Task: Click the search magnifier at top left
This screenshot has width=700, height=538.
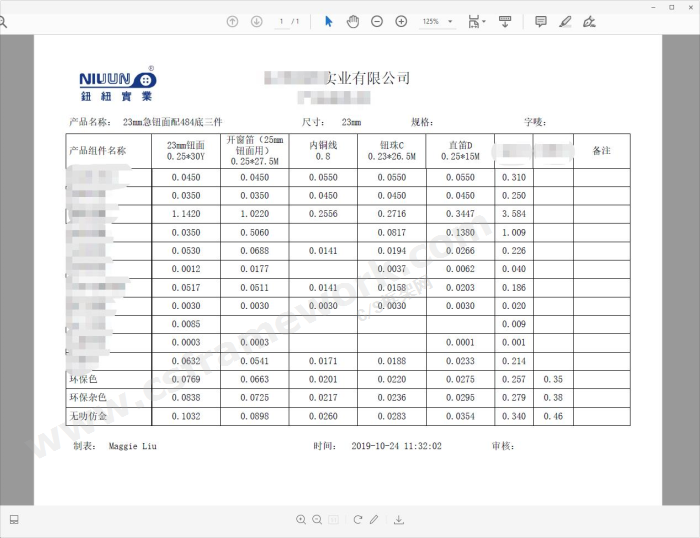Action: tap(3, 21)
